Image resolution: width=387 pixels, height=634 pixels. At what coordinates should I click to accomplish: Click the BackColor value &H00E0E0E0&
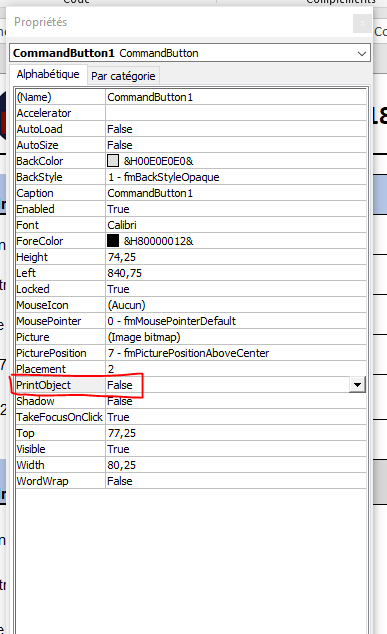[x=159, y=161]
